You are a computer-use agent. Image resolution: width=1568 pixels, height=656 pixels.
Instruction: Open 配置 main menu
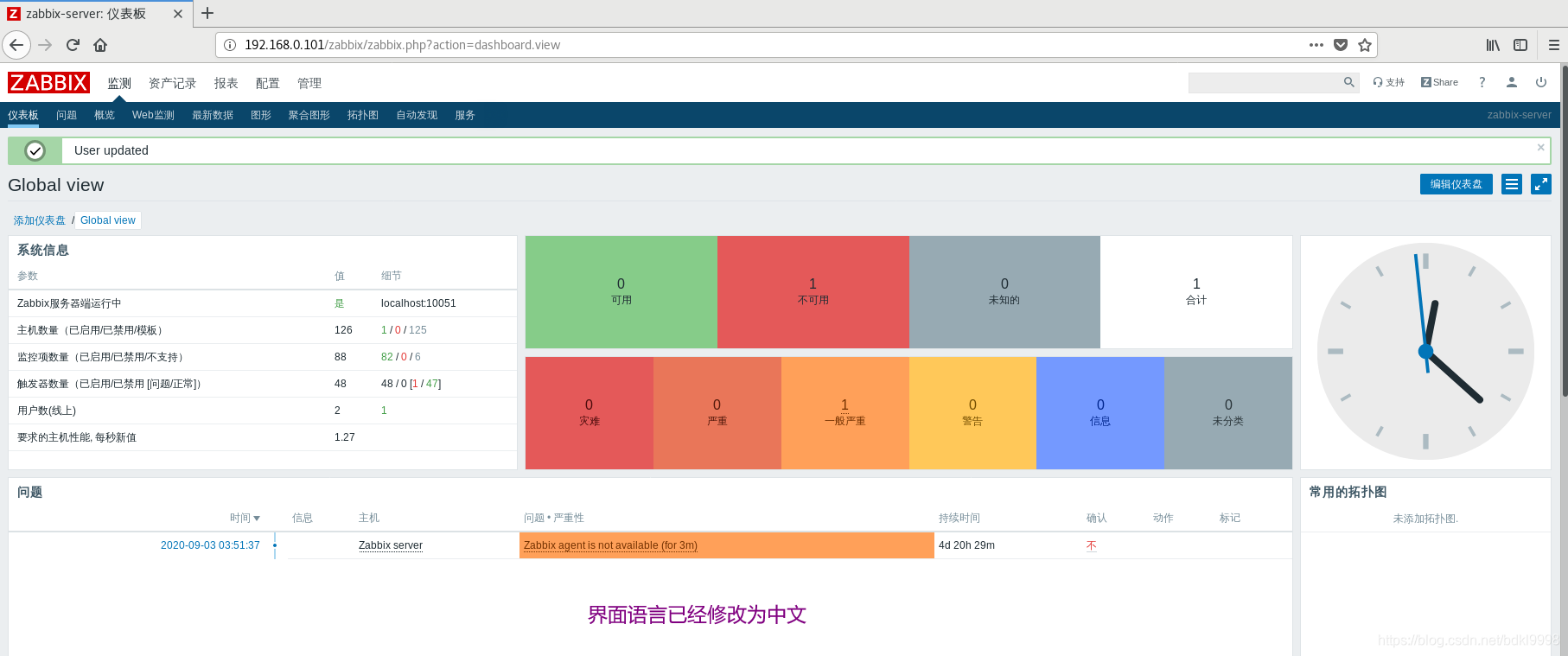click(x=267, y=83)
